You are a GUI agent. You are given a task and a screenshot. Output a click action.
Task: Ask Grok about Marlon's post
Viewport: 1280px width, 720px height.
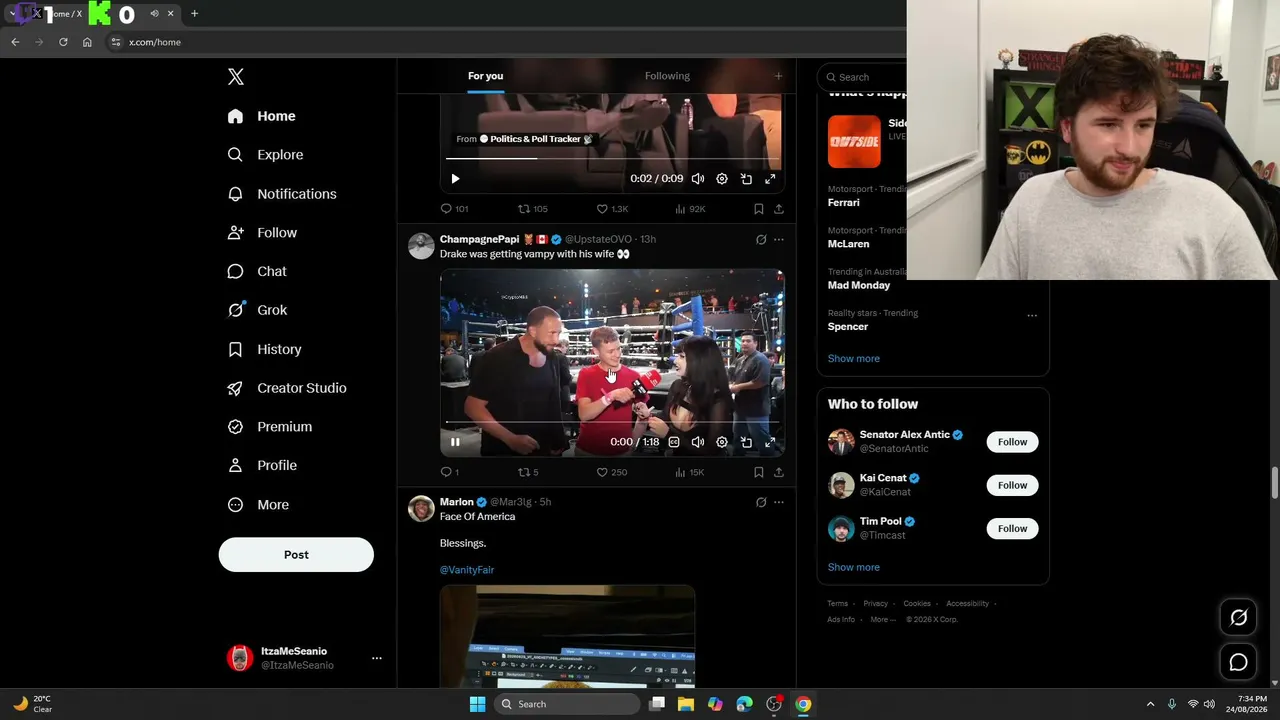tap(761, 502)
